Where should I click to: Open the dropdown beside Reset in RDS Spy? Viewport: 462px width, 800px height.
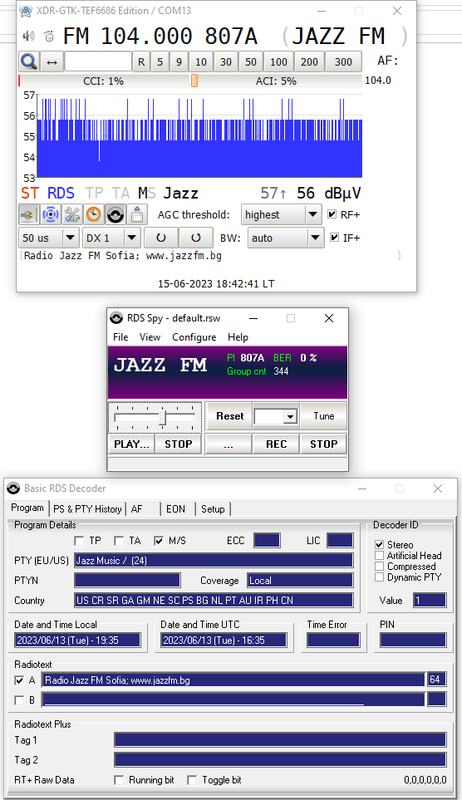[x=275, y=416]
